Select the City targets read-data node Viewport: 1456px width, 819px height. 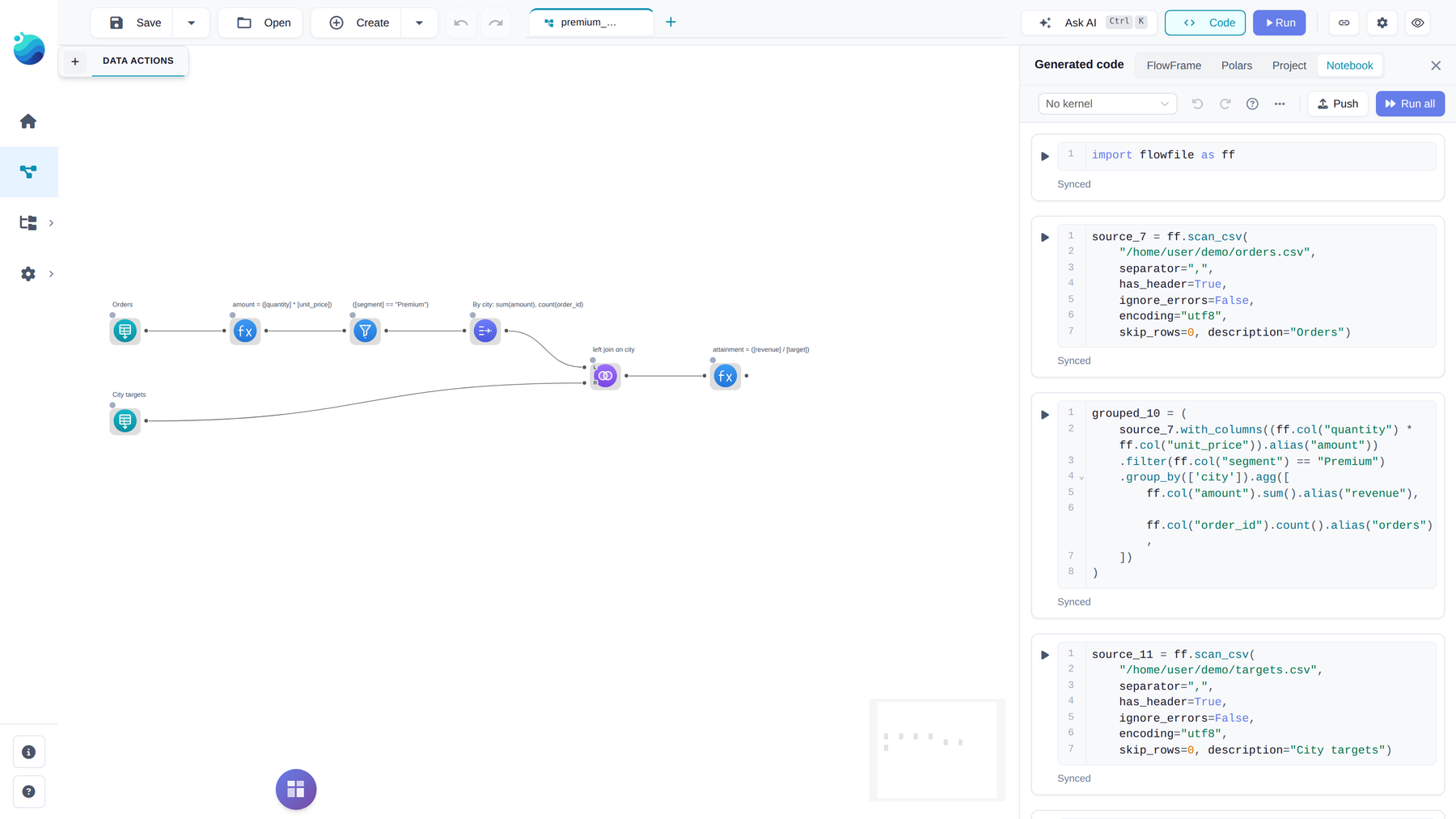pos(125,420)
